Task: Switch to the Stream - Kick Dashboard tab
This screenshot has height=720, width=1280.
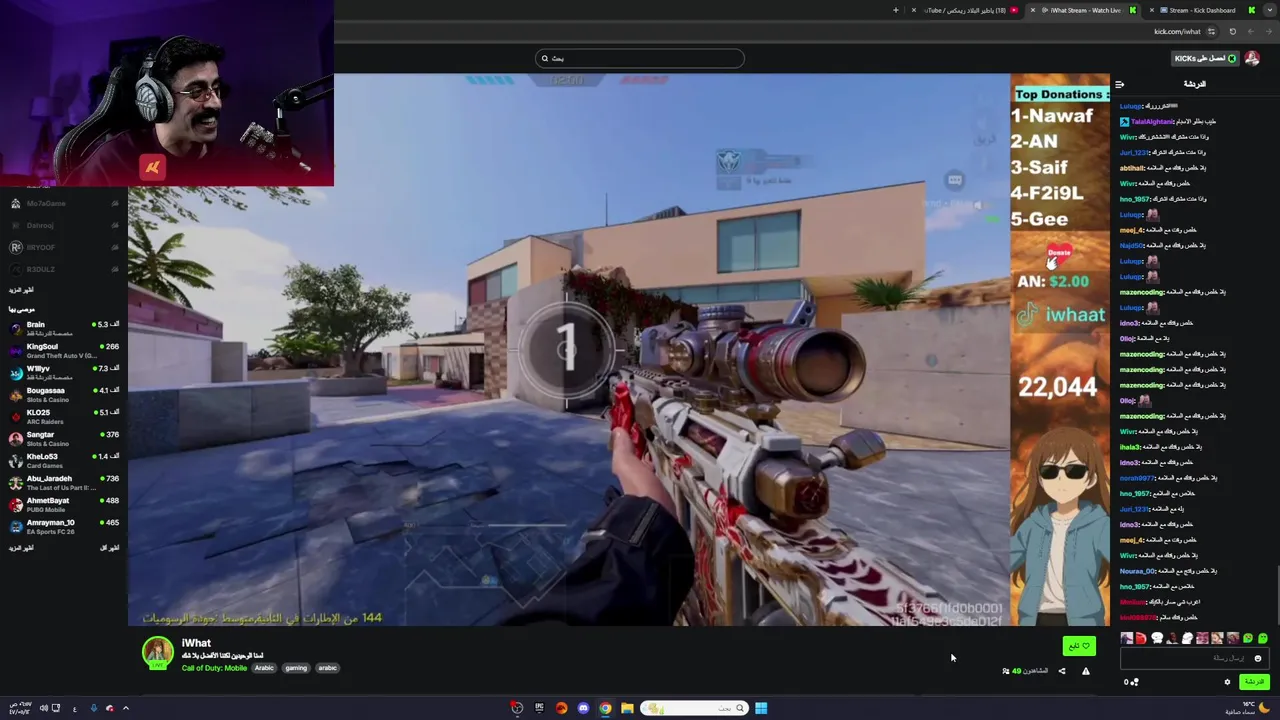Action: pyautogui.click(x=1202, y=10)
